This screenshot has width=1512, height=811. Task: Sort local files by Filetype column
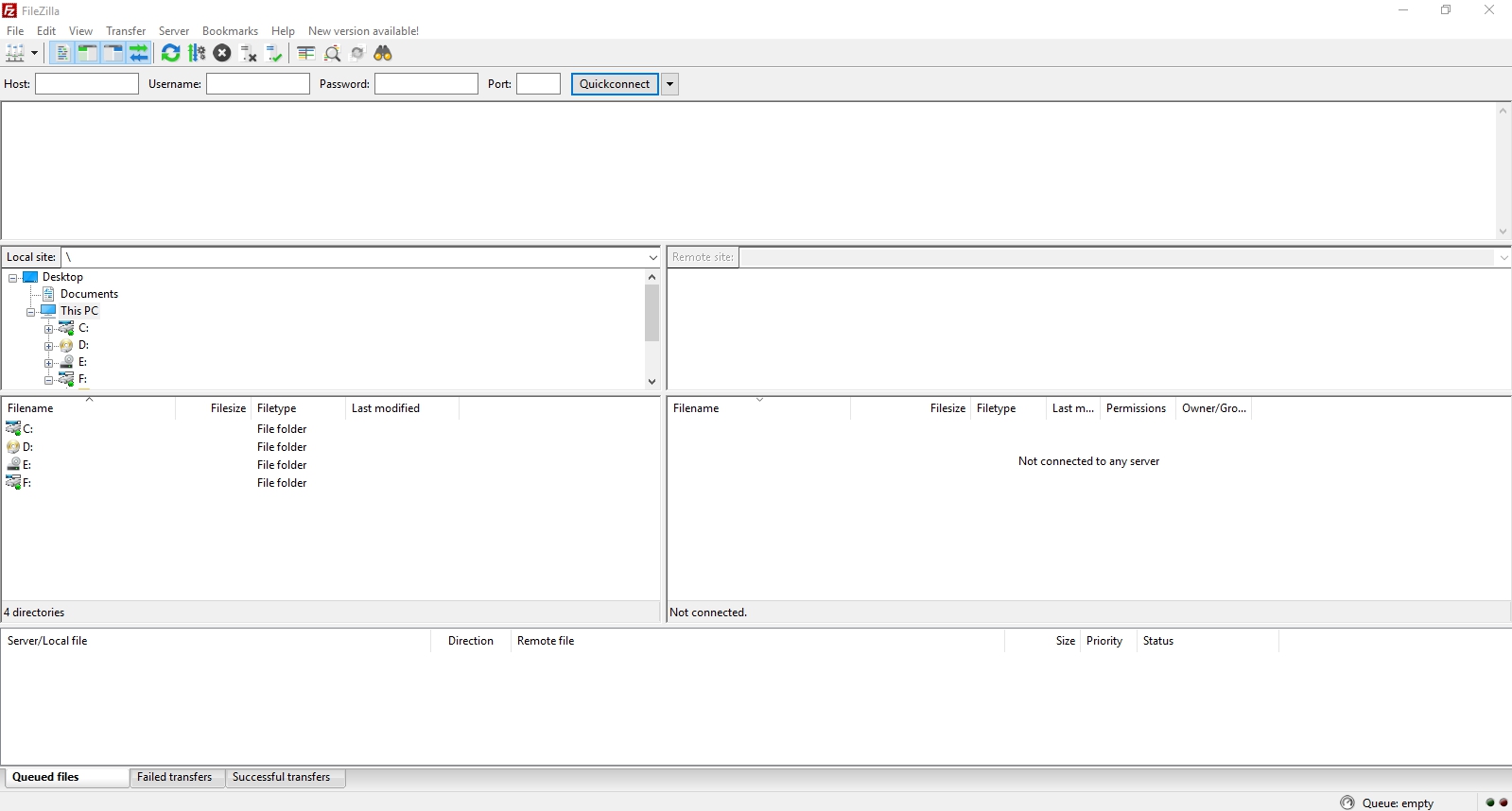pyautogui.click(x=299, y=408)
